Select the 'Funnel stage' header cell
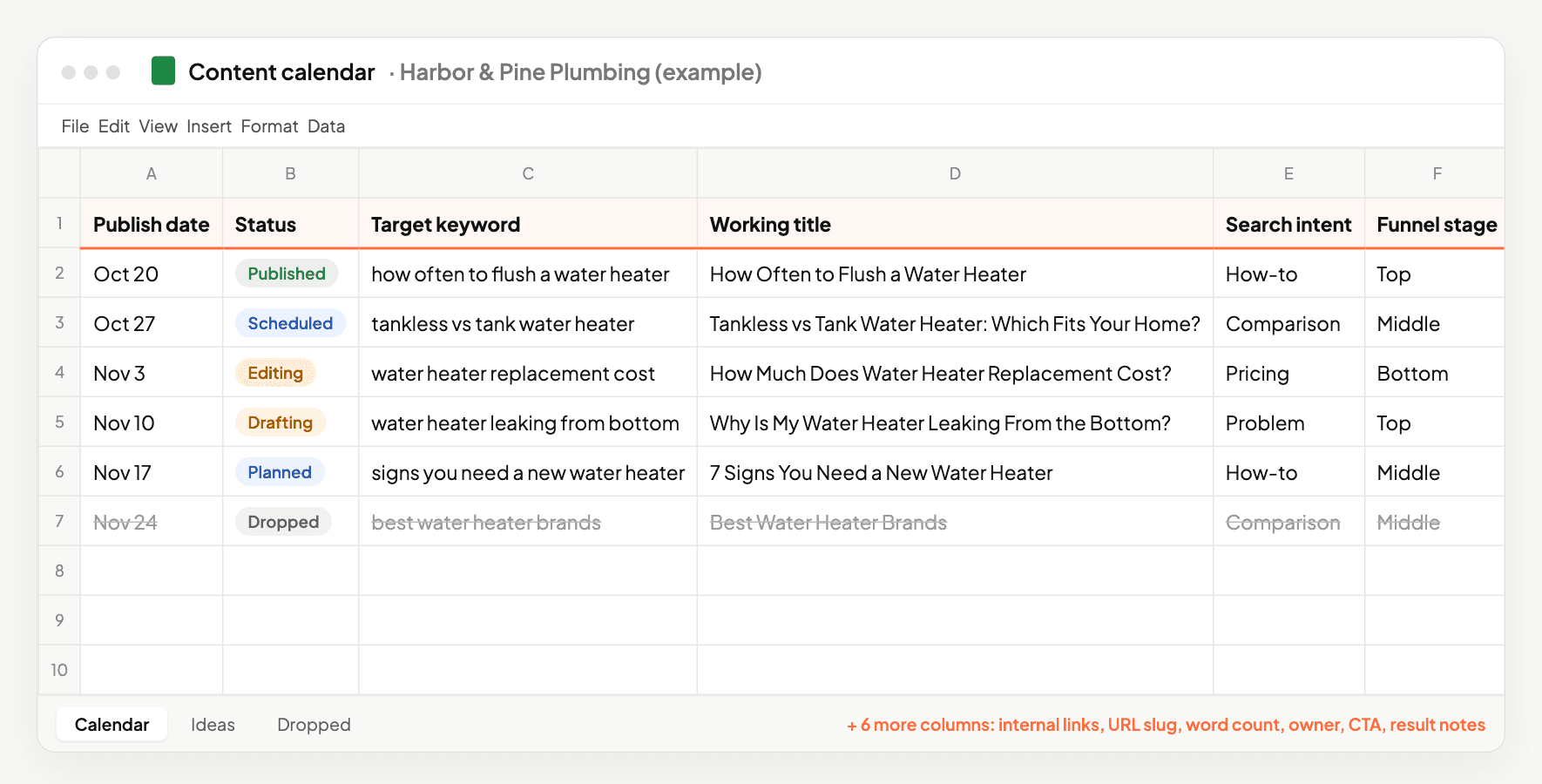The height and width of the screenshot is (784, 1542). pos(1436,224)
